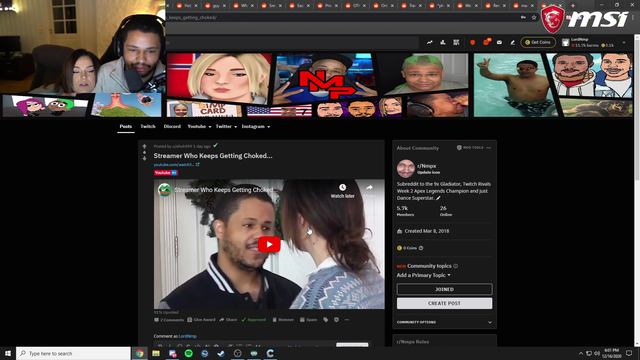
Task: Click the JOINED button
Action: tap(444, 289)
